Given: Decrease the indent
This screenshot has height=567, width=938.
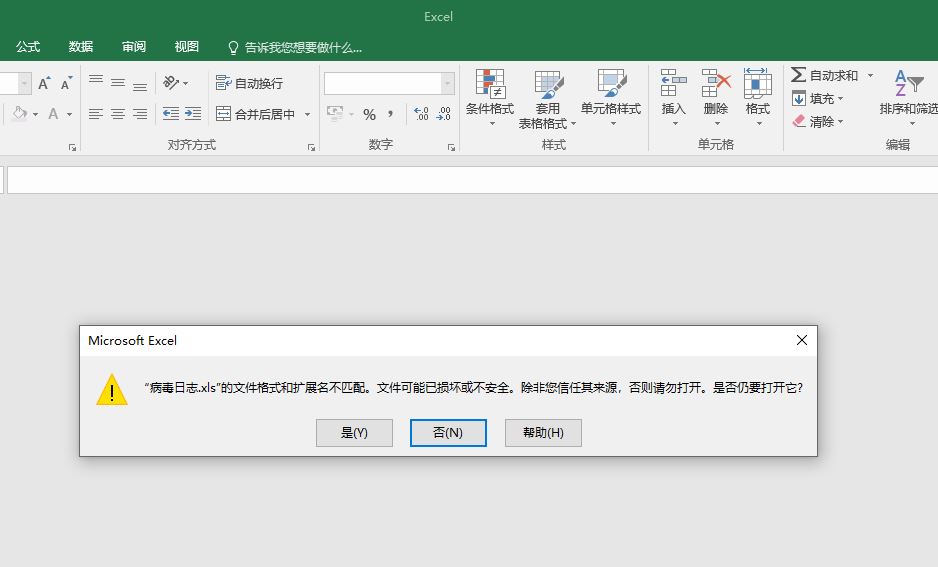Looking at the screenshot, I should click(x=171, y=114).
